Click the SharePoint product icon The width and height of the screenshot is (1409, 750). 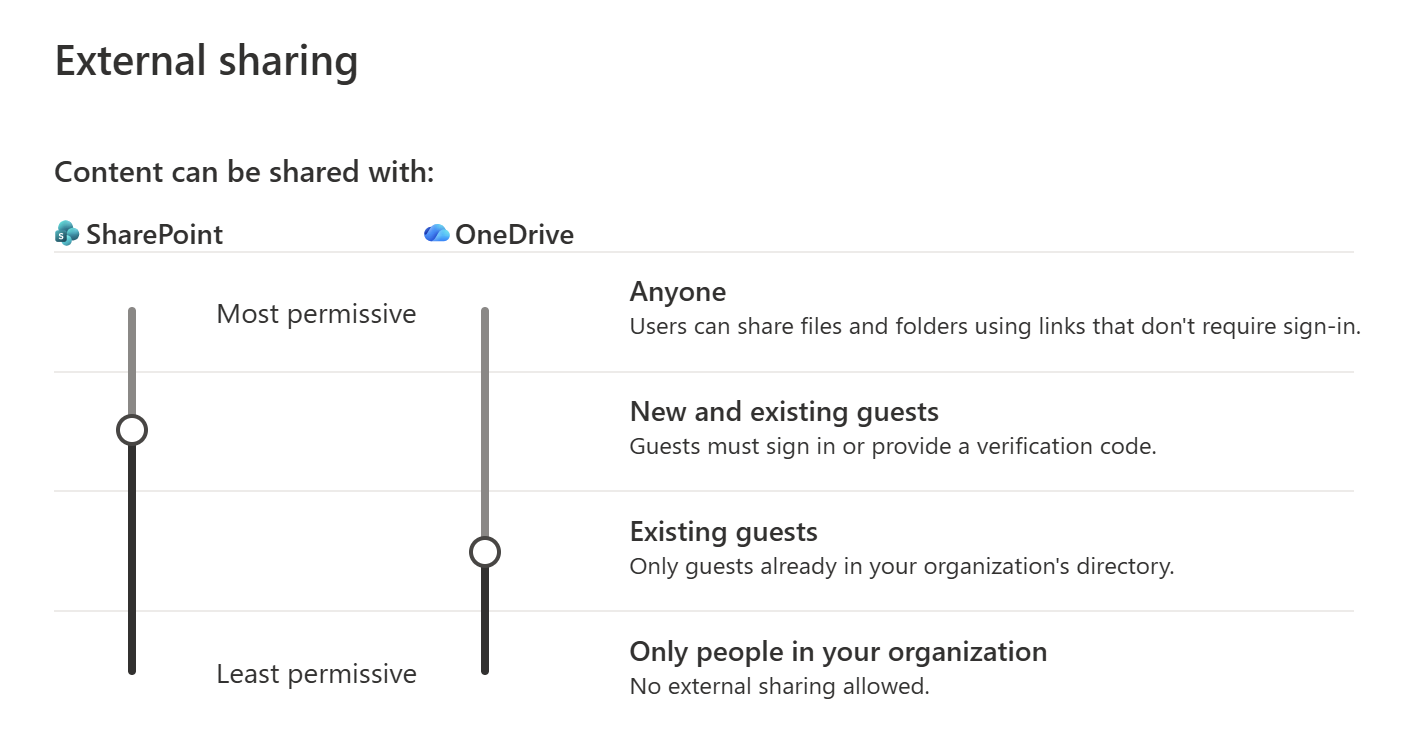click(66, 233)
